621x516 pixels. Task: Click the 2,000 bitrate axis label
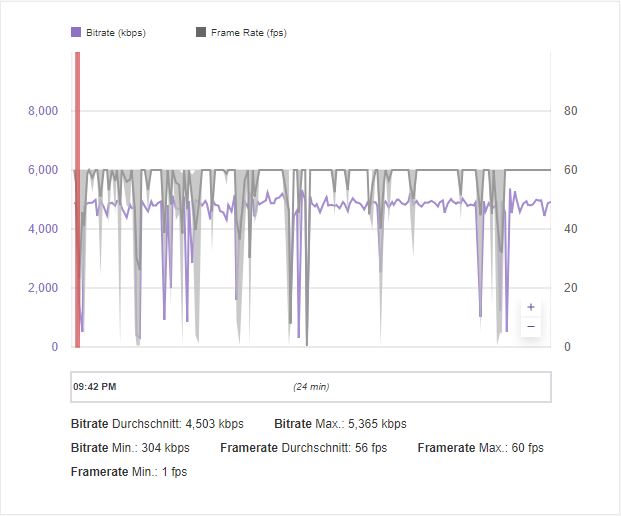[42, 288]
